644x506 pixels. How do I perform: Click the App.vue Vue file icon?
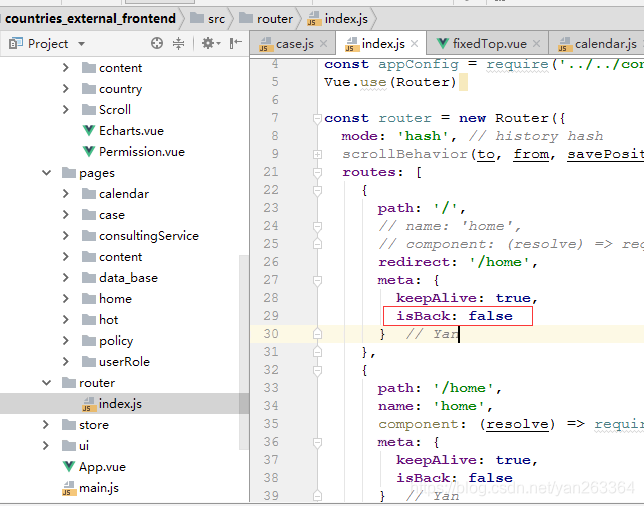pyautogui.click(x=69, y=467)
